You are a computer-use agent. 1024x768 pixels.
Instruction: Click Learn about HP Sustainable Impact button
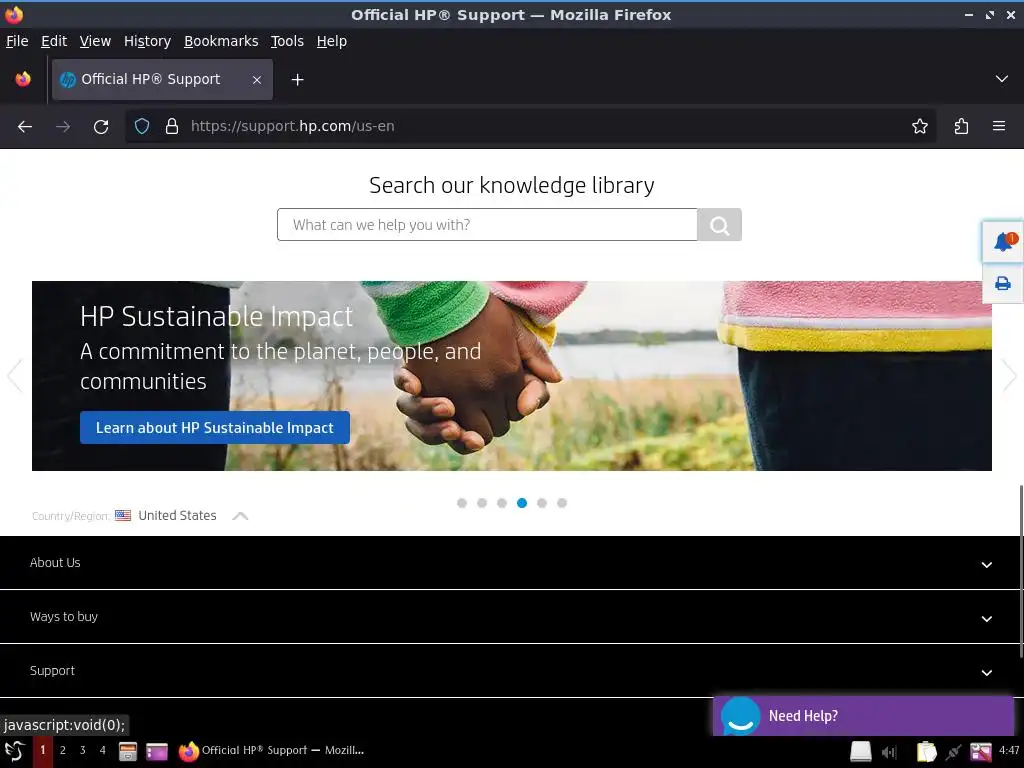pyautogui.click(x=215, y=428)
